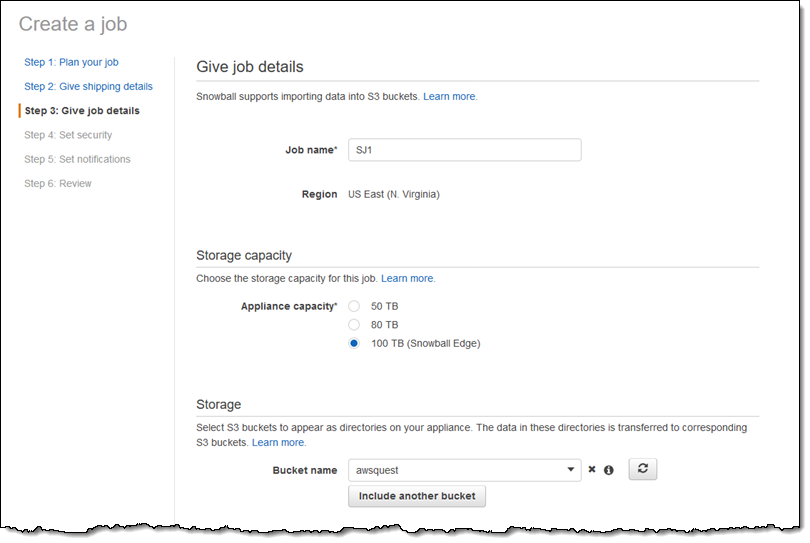The image size is (810, 543).
Task: Open Learn more link for storage capacity
Action: point(407,278)
